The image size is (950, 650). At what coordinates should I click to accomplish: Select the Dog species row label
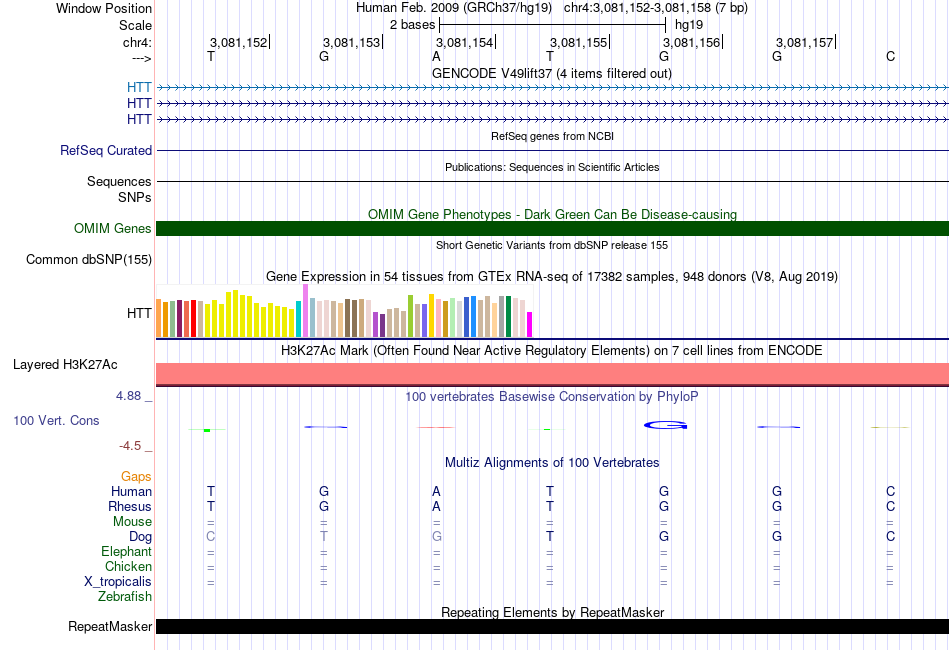point(140,537)
